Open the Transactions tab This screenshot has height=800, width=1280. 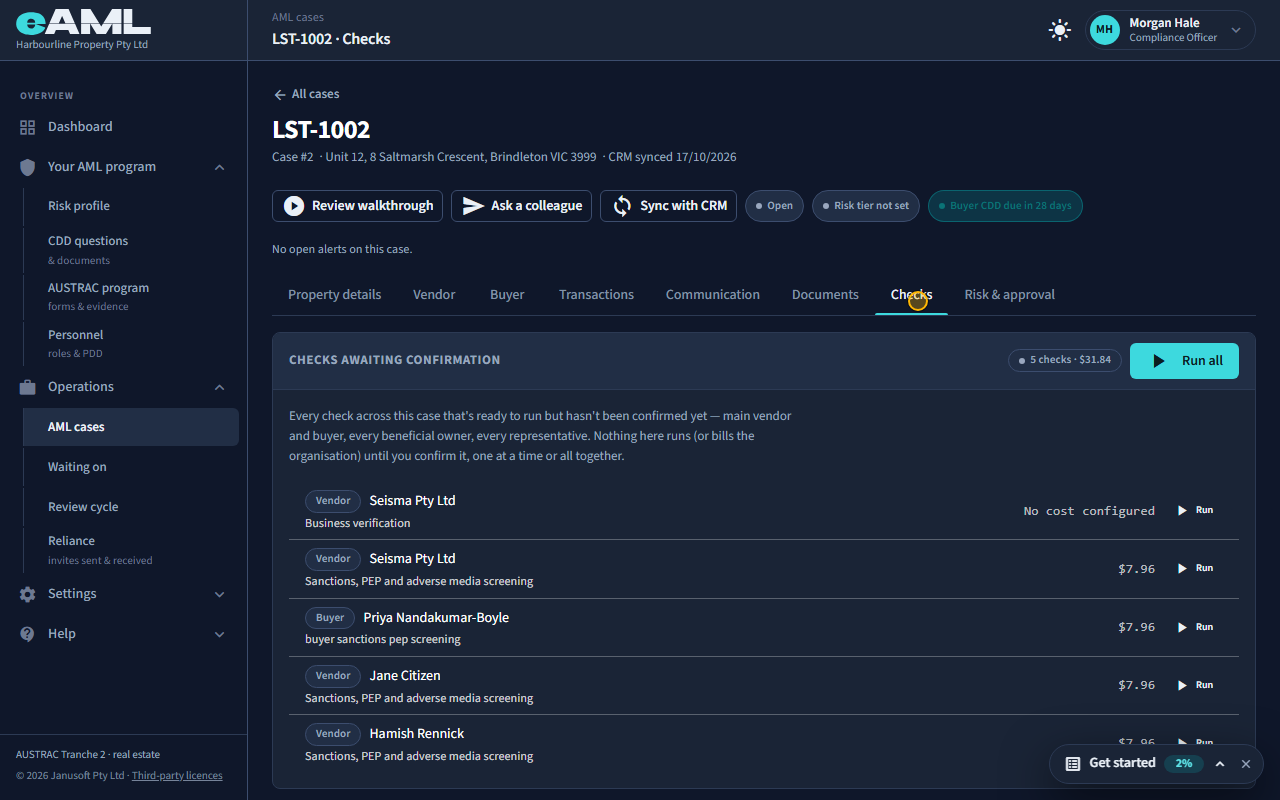click(x=596, y=295)
